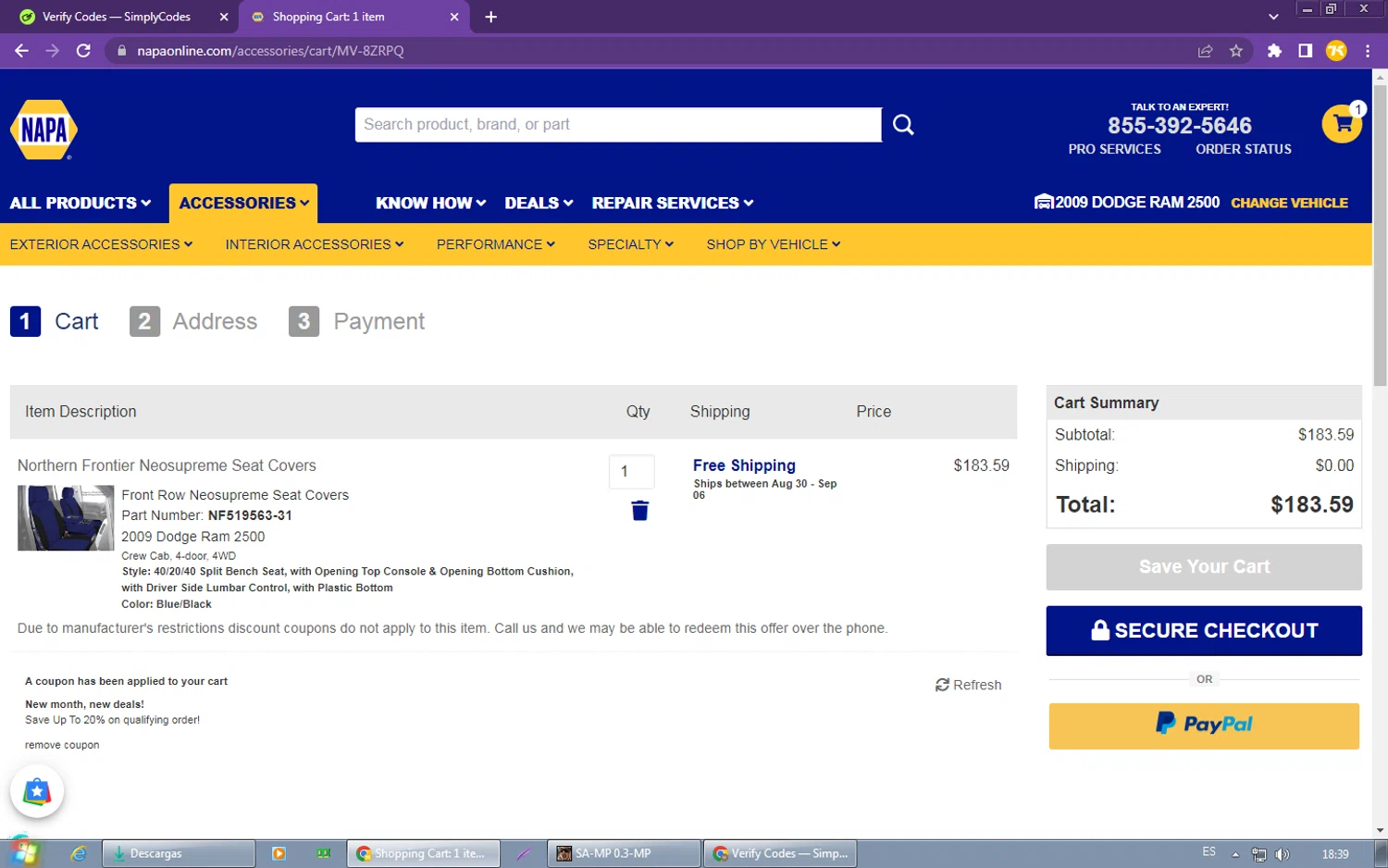Viewport: 1388px width, 868px height.
Task: Open the Shop By Vehicle dropdown
Action: pos(774,244)
